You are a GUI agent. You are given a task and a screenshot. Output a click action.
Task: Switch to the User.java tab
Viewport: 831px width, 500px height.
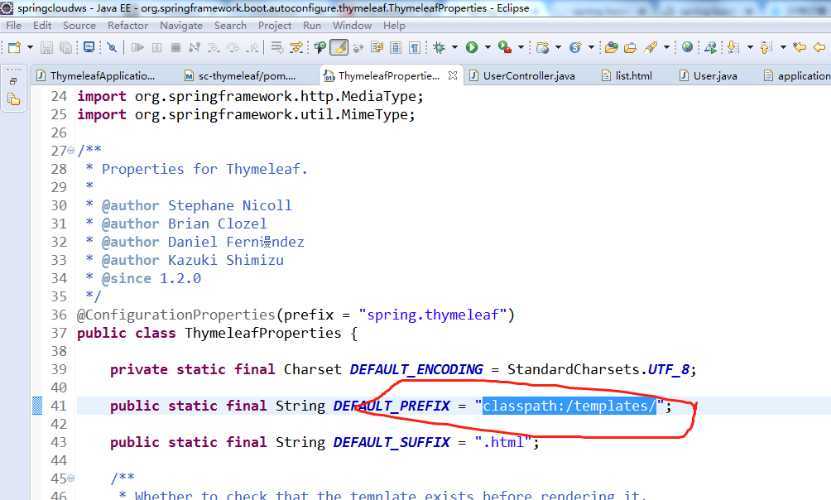pyautogui.click(x=709, y=76)
